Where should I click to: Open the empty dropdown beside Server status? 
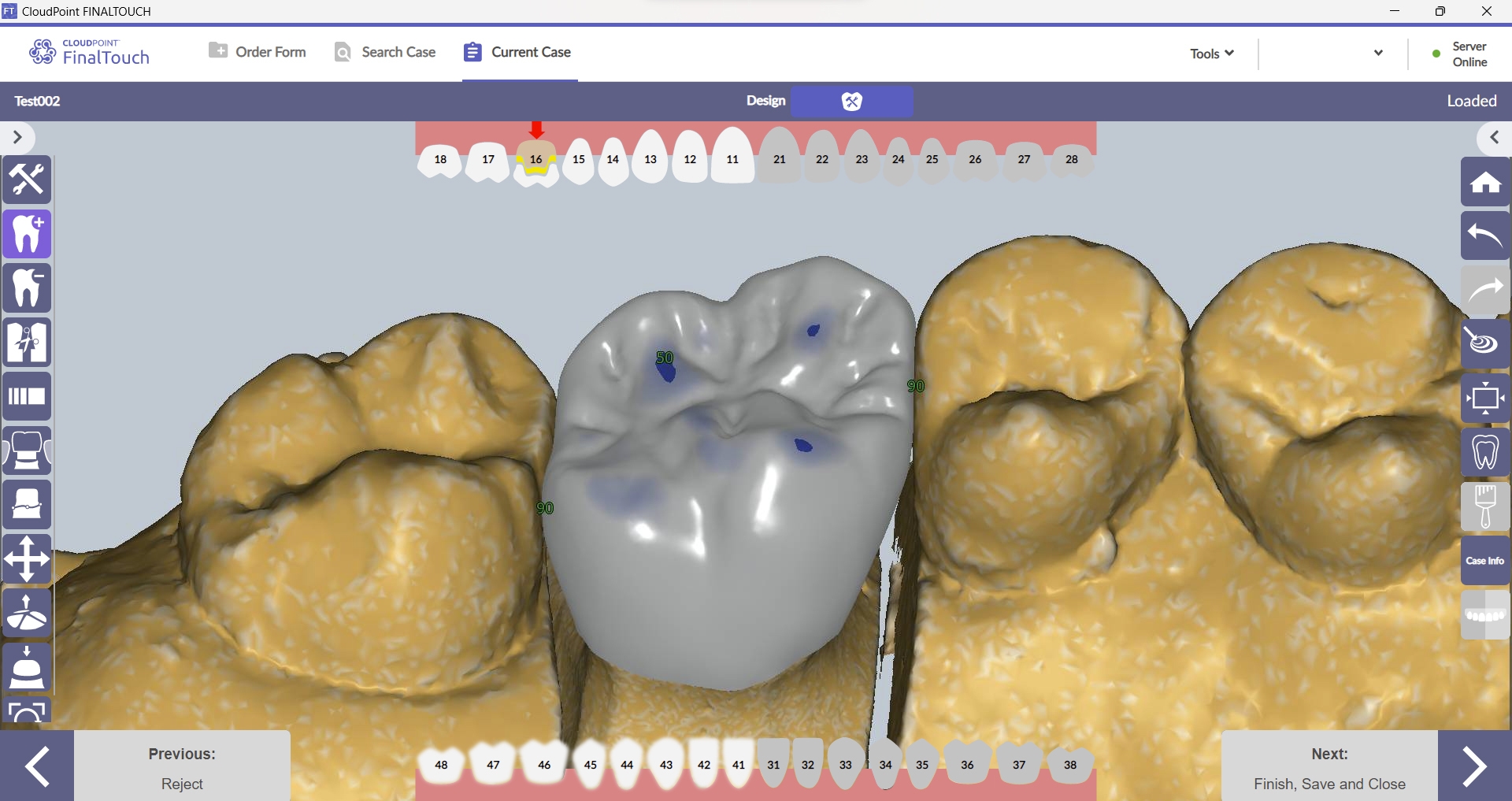(x=1378, y=54)
